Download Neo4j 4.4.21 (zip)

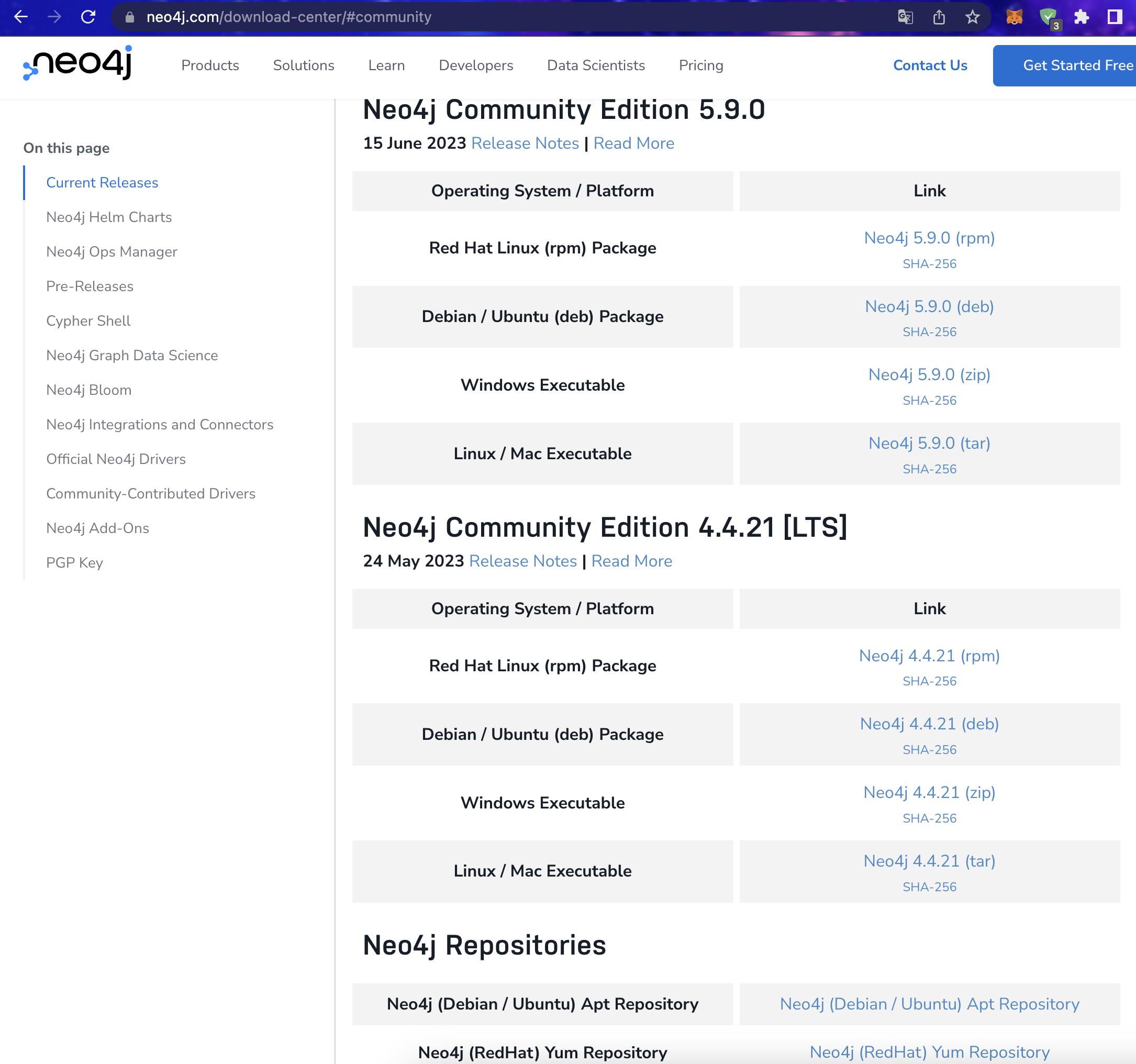(x=929, y=793)
